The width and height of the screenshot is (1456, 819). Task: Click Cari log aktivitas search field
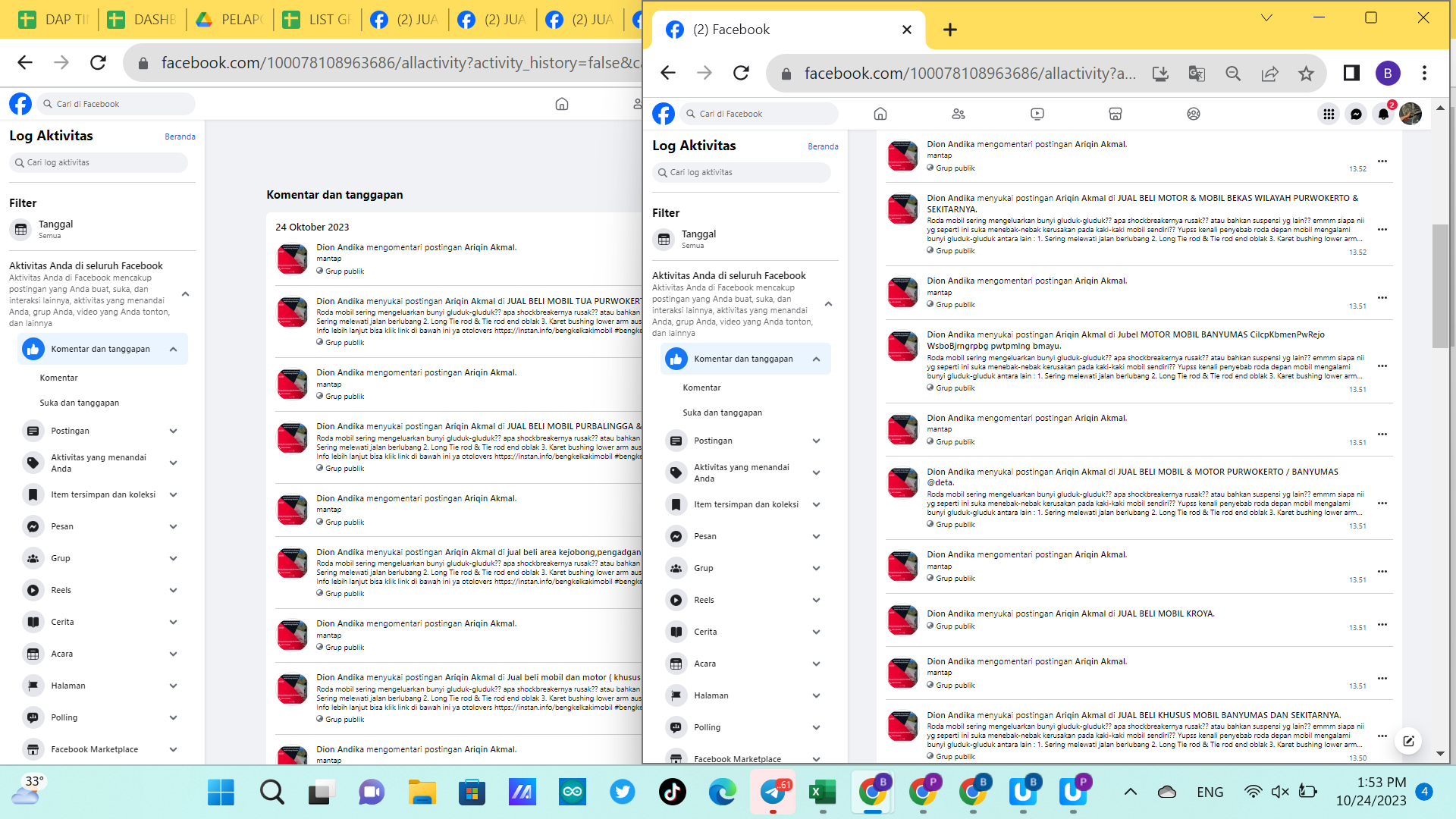click(742, 172)
